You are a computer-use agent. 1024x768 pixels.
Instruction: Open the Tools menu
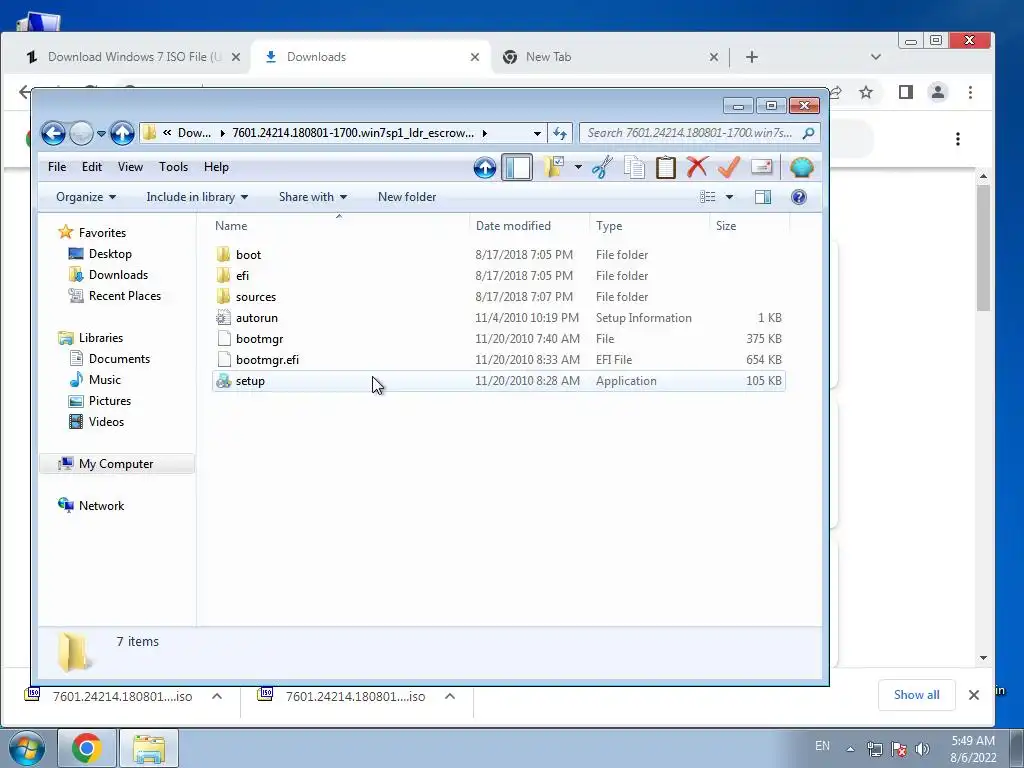[x=173, y=167]
